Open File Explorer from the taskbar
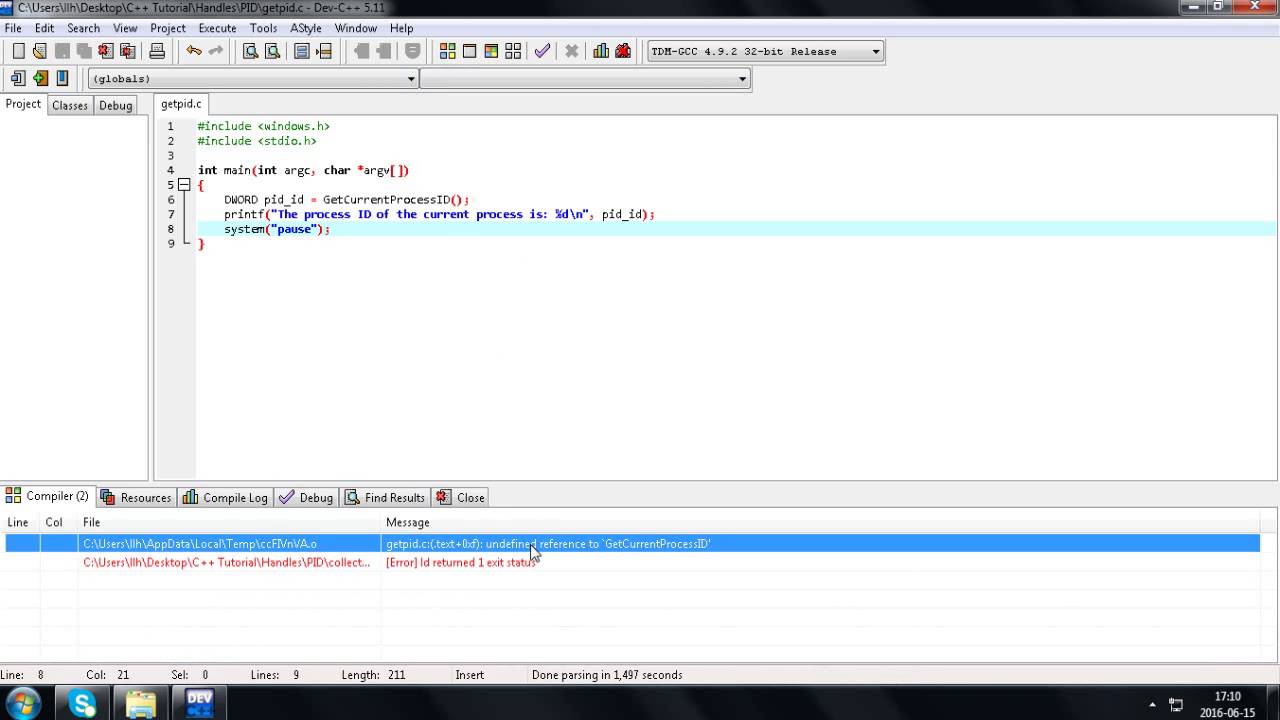The height and width of the screenshot is (720, 1280). click(x=141, y=702)
